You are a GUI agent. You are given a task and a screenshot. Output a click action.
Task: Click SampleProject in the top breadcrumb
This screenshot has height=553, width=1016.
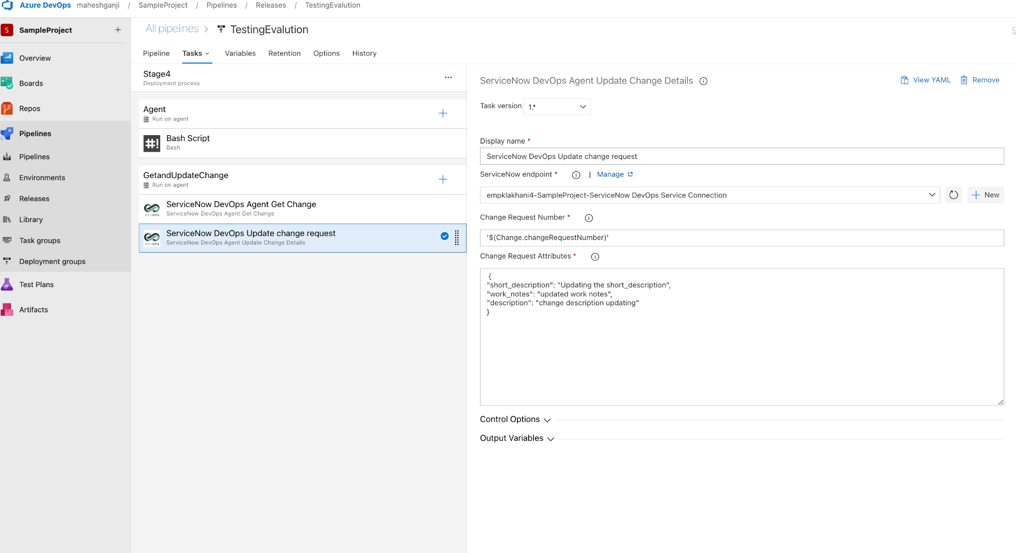[163, 5]
